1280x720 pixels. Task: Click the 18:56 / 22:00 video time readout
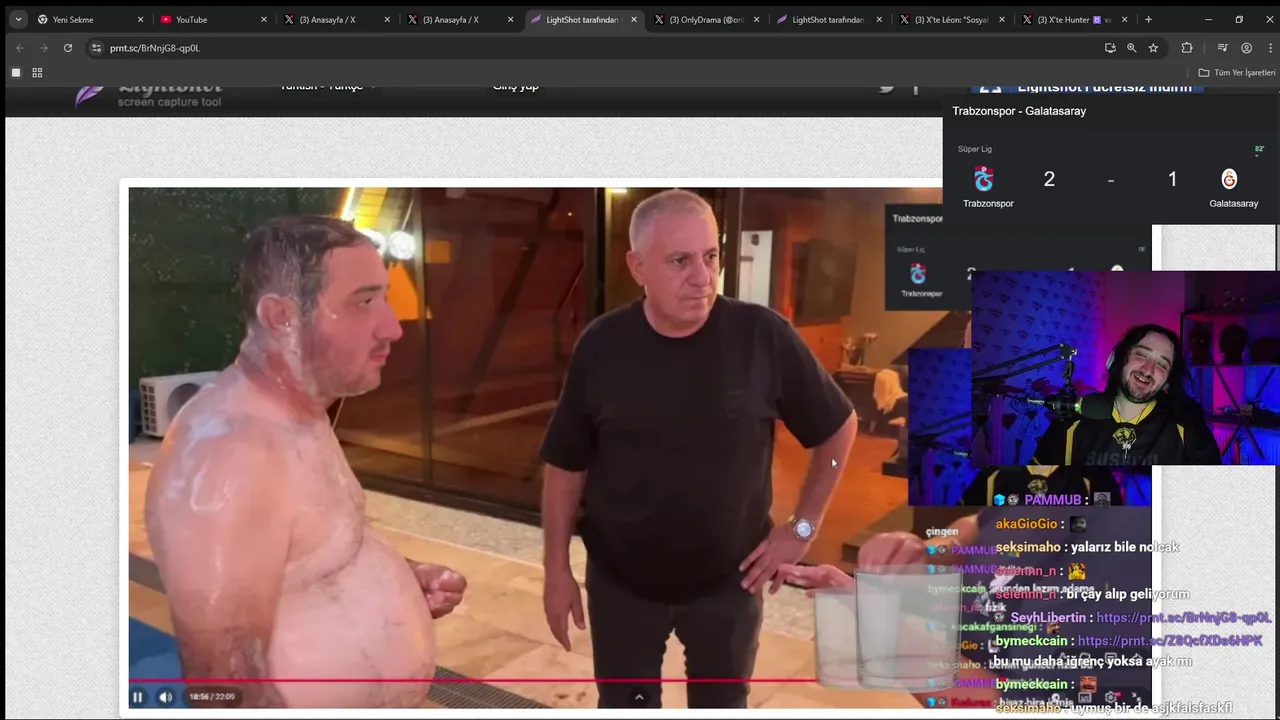(x=212, y=697)
